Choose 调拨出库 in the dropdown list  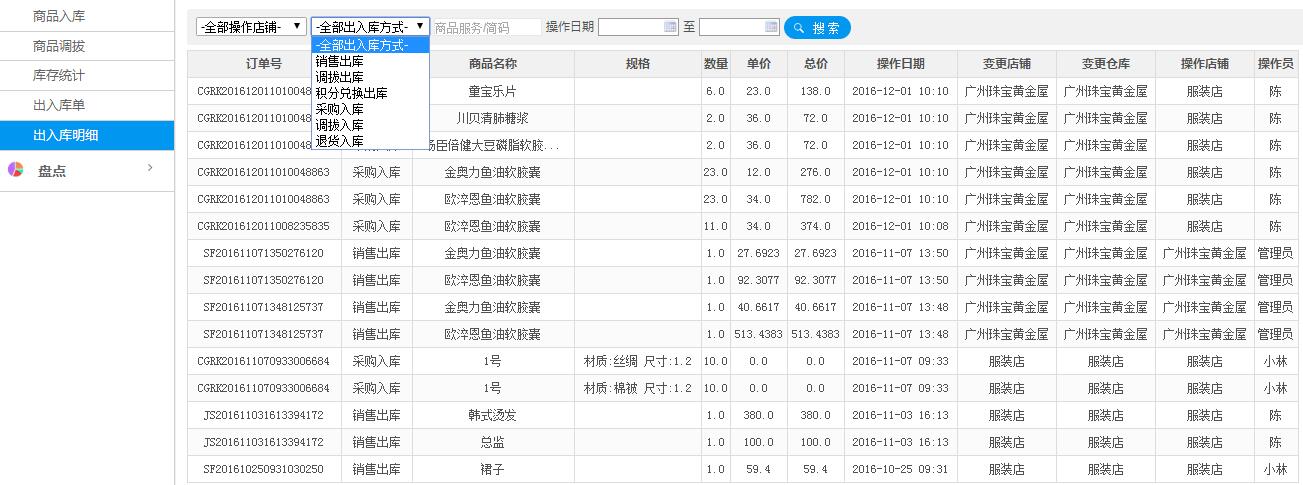pos(339,77)
